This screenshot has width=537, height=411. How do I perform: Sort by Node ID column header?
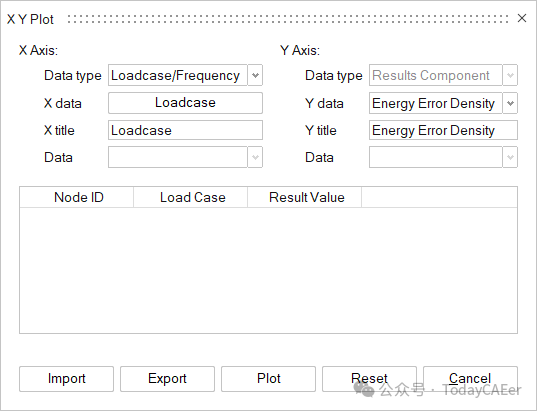pos(77,197)
